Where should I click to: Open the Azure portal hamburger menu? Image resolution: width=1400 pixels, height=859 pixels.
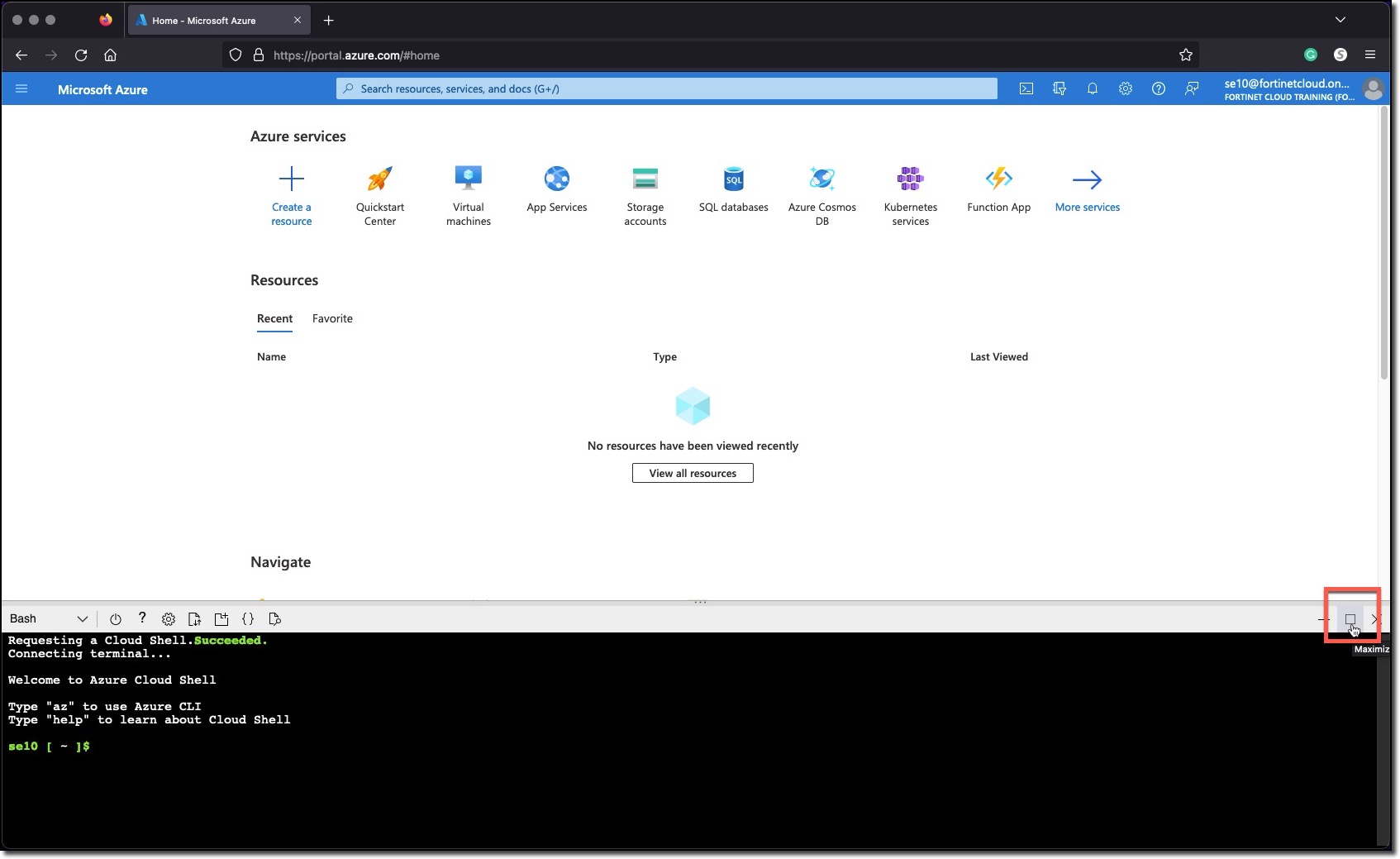[21, 88]
